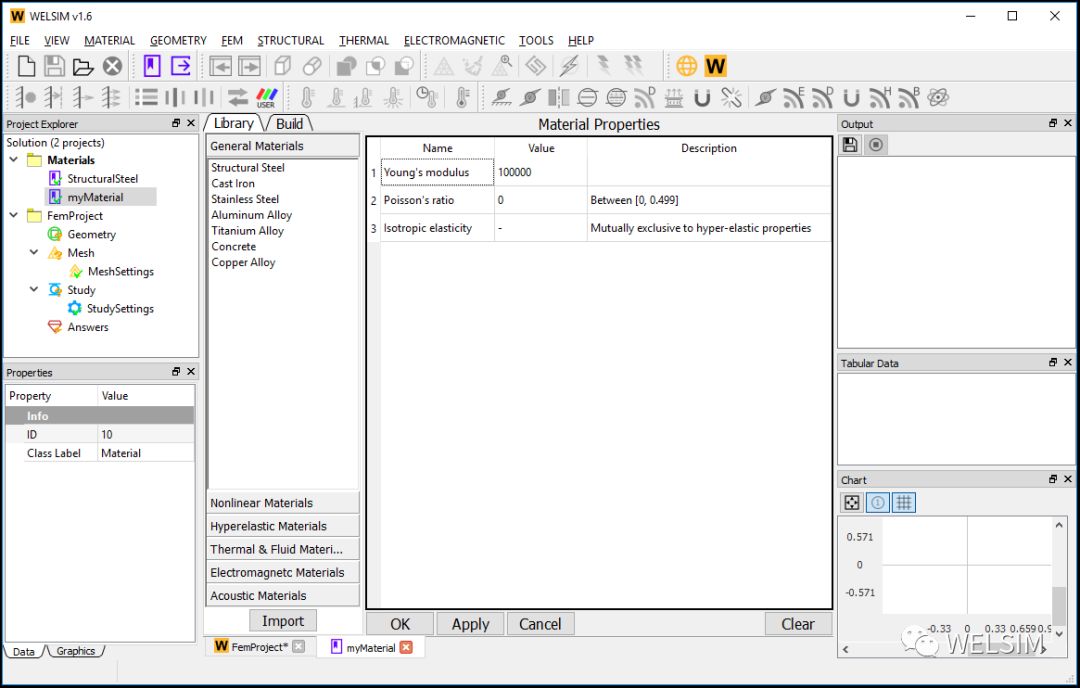The width and height of the screenshot is (1080, 688).
Task: Toggle the Chart grid lines button
Action: coord(904,503)
